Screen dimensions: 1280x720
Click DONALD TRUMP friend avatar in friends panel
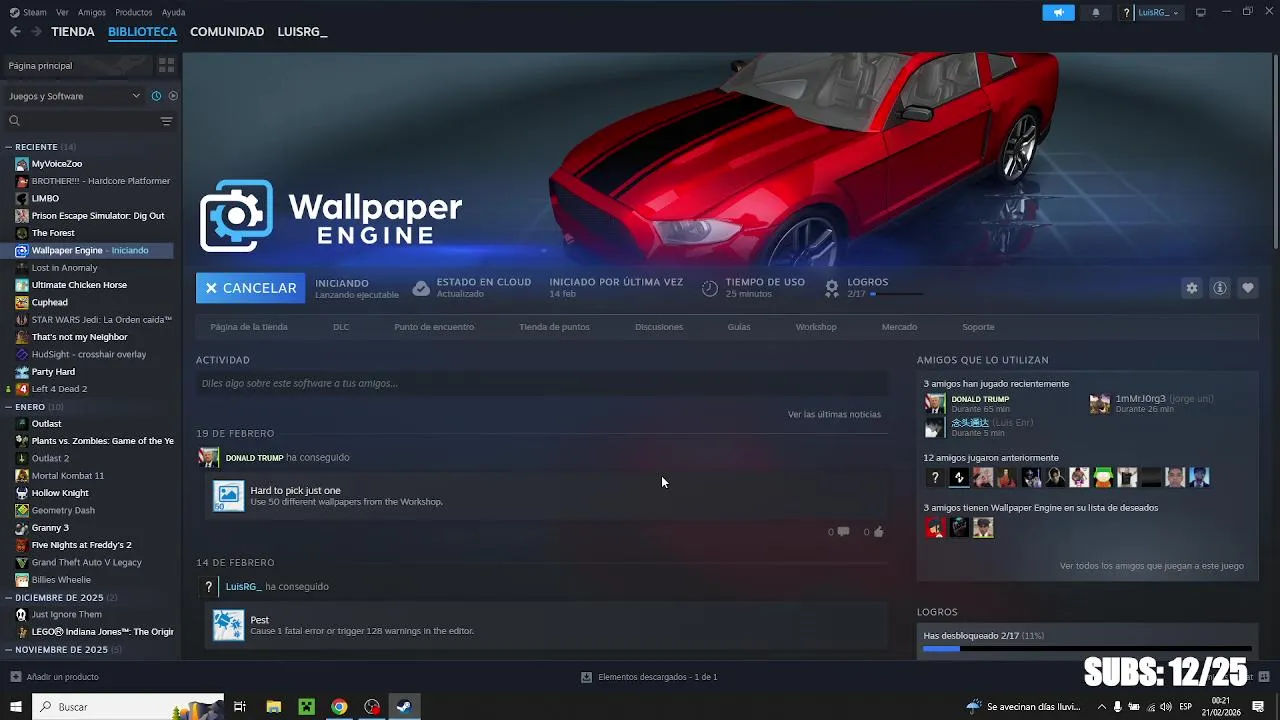934,403
